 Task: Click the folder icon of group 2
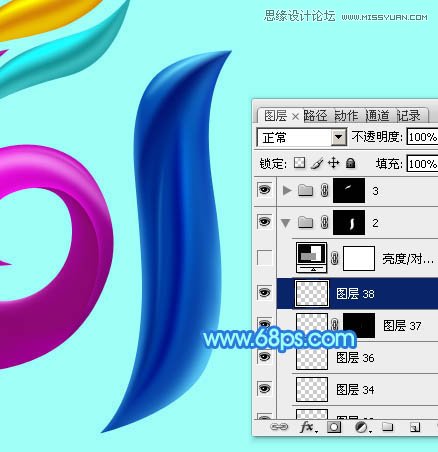[305, 222]
